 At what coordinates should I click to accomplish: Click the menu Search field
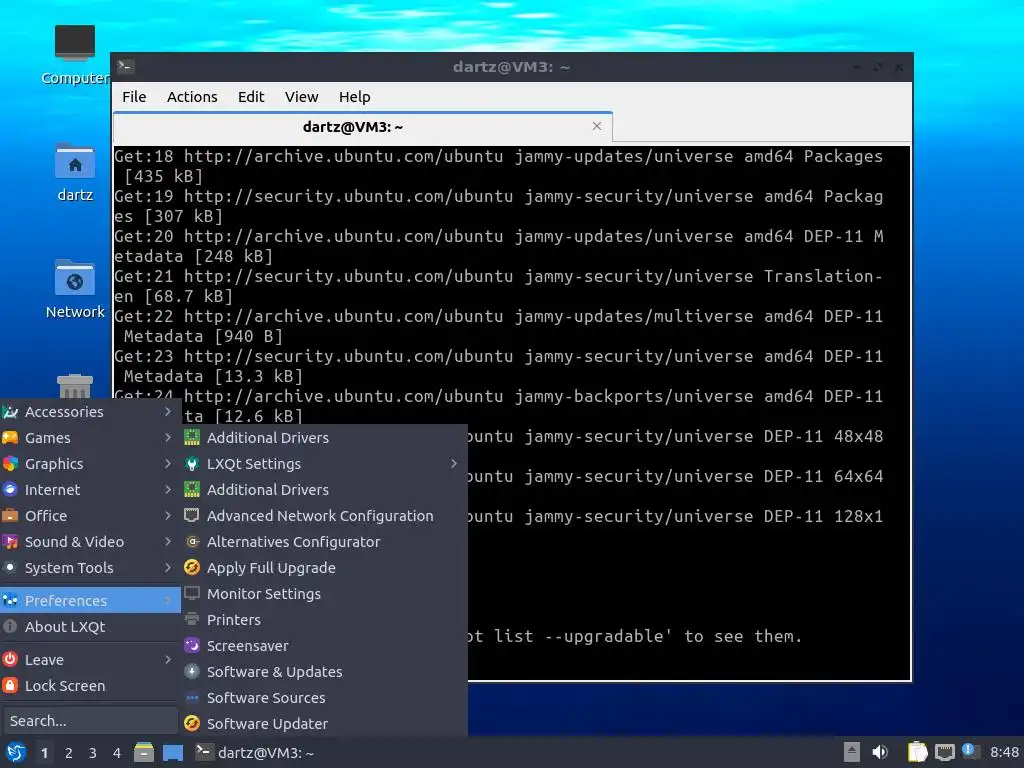point(89,720)
